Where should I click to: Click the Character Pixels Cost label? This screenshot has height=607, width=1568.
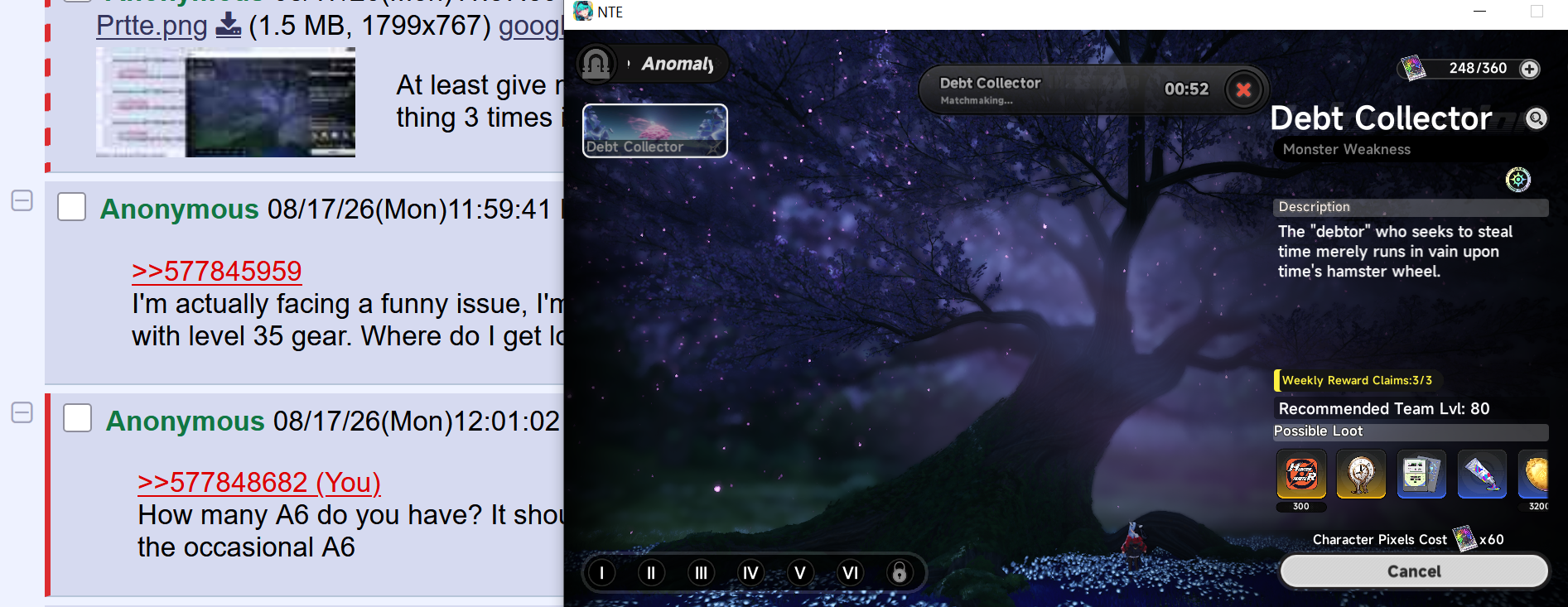point(1380,540)
